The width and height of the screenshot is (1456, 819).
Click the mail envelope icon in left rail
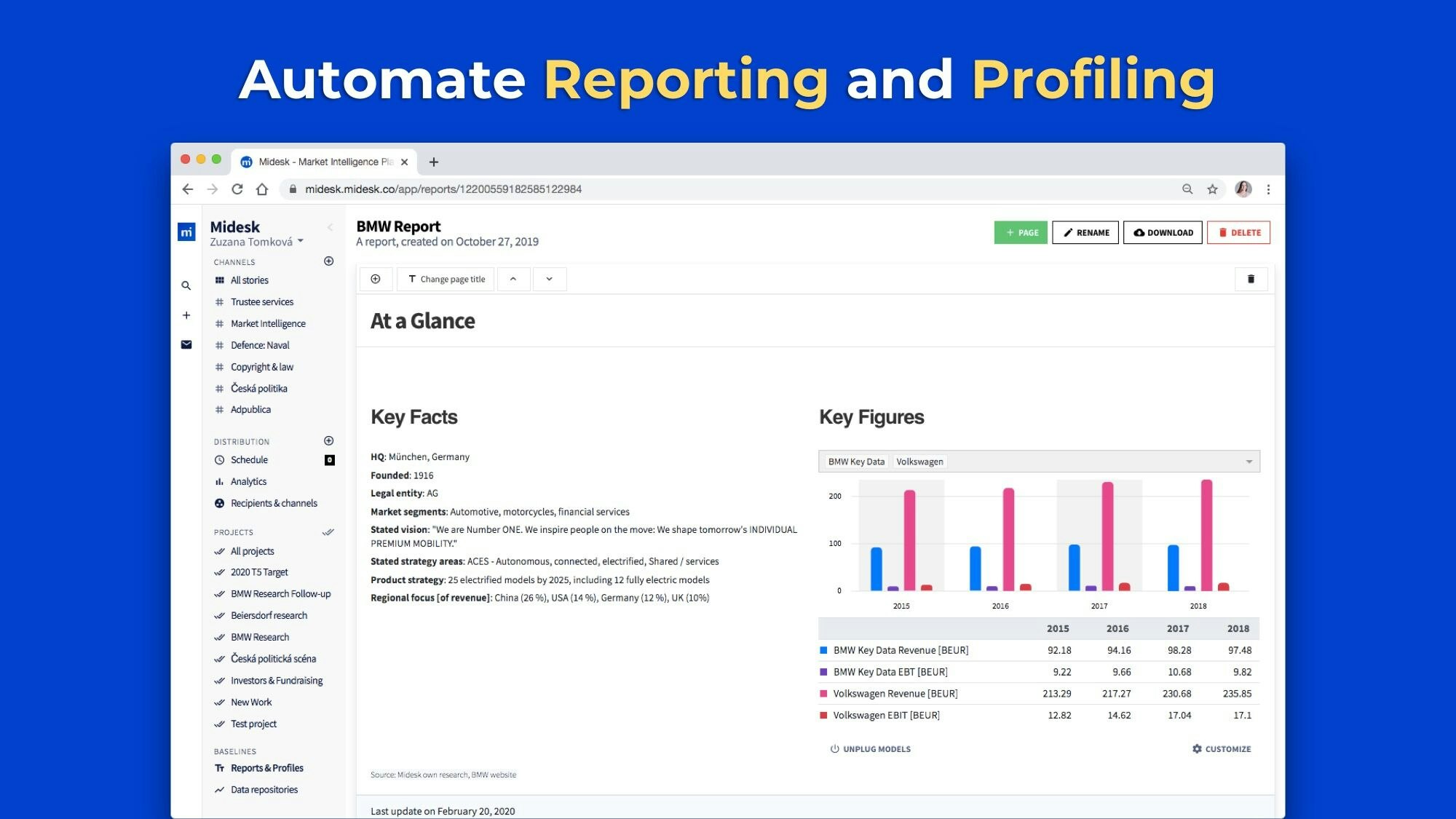click(x=186, y=344)
